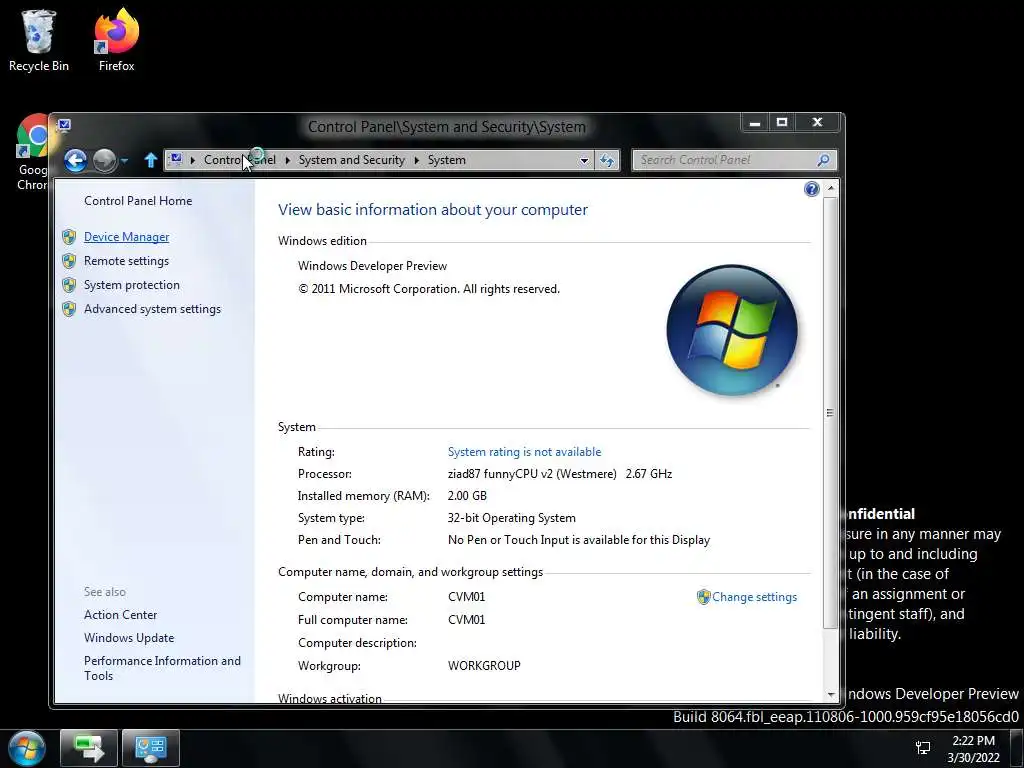Screen dimensions: 1024x768
Task: Expand the arrow before Control Panel breadcrumb
Action: (x=193, y=160)
